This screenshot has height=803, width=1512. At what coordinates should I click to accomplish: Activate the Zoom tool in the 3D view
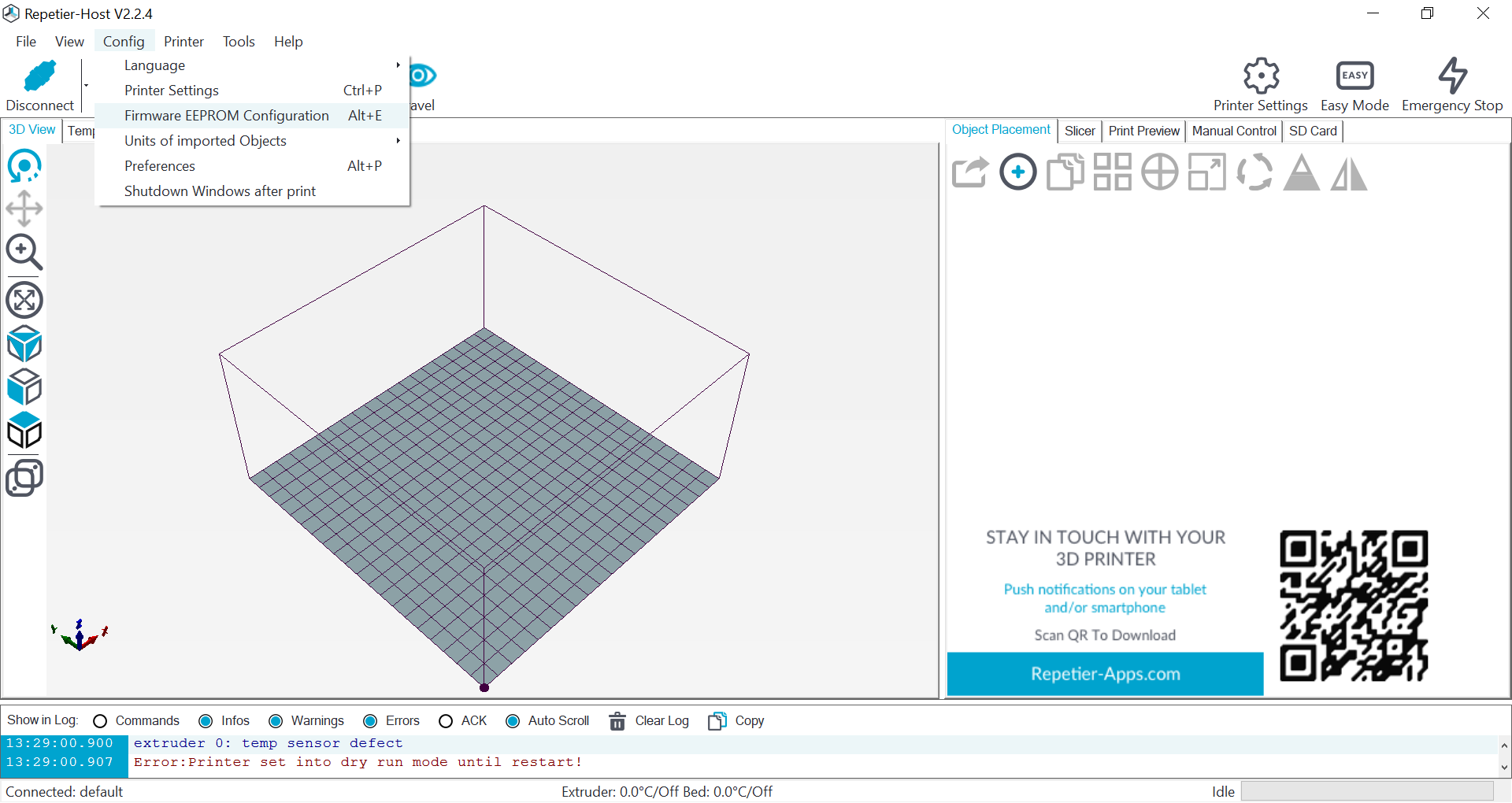tap(25, 253)
